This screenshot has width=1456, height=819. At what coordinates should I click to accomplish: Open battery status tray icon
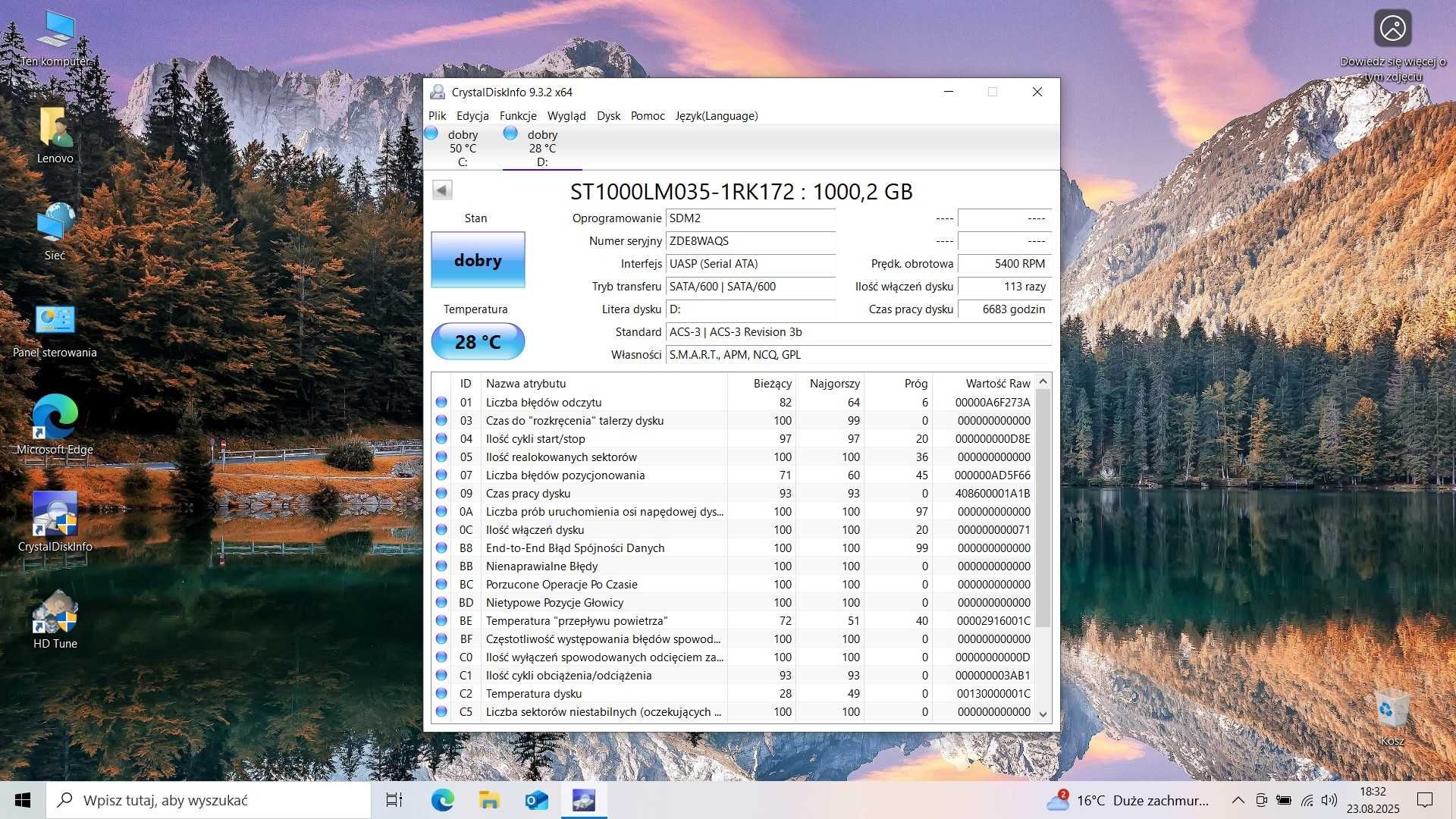click(1284, 800)
